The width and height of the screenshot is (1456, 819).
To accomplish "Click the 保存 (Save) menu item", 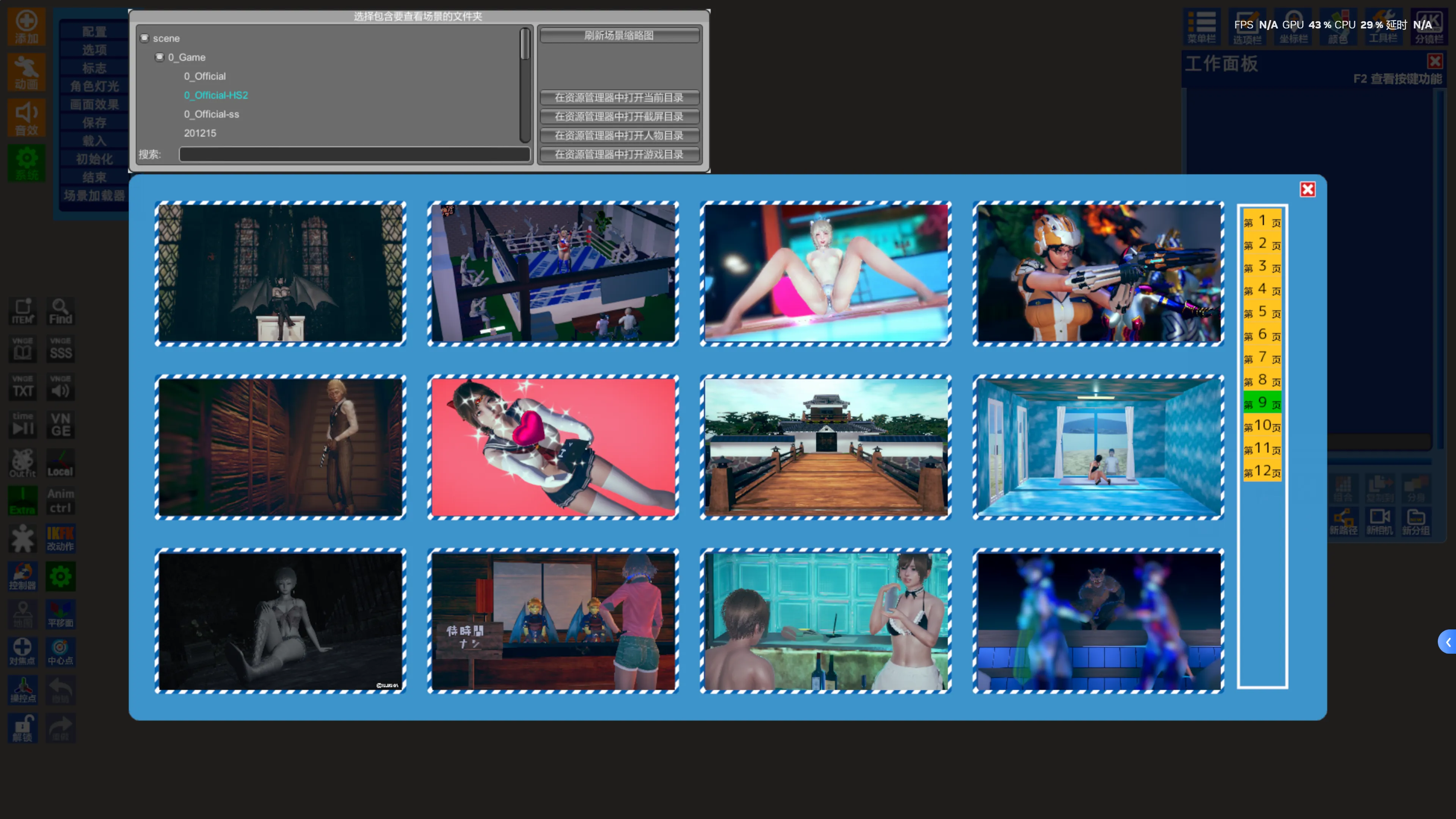I will pos(94,122).
